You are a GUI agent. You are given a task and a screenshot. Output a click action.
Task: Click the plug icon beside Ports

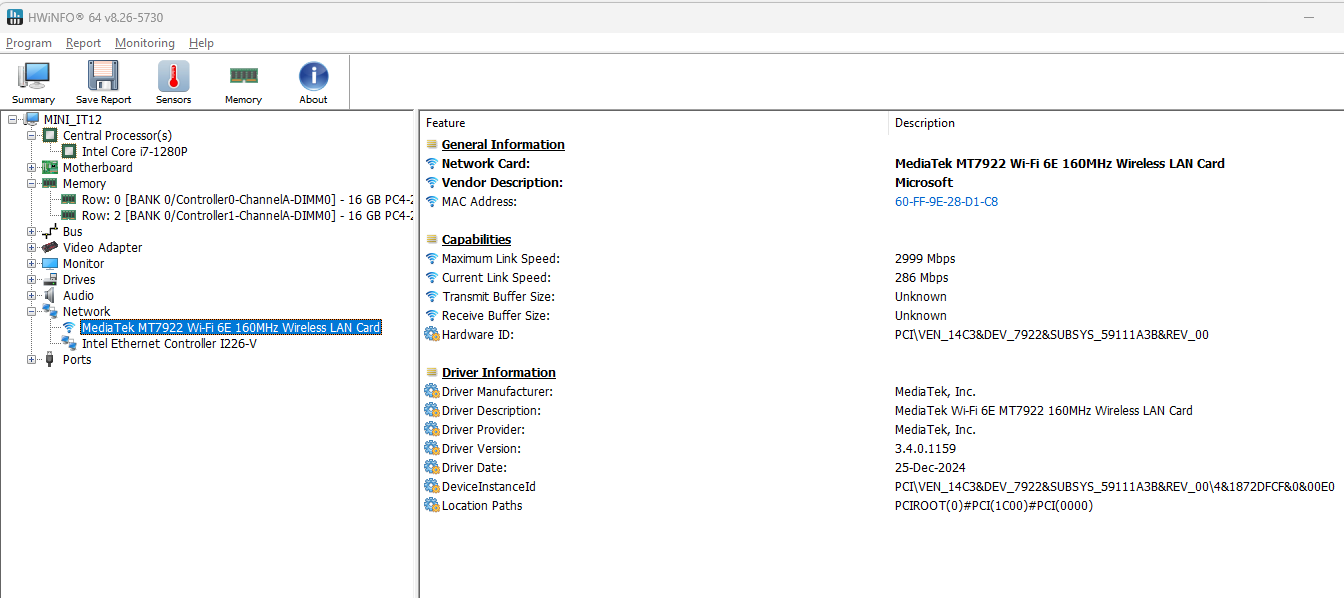pos(50,360)
